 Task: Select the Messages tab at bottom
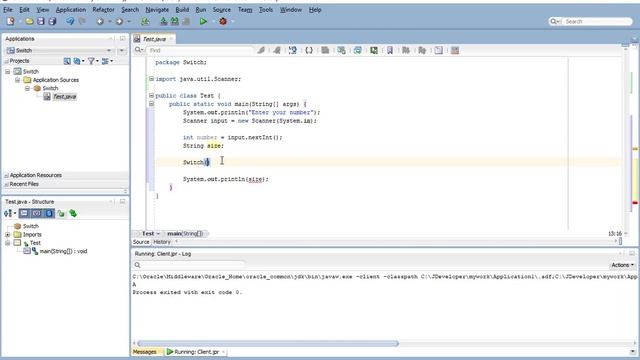(x=144, y=352)
